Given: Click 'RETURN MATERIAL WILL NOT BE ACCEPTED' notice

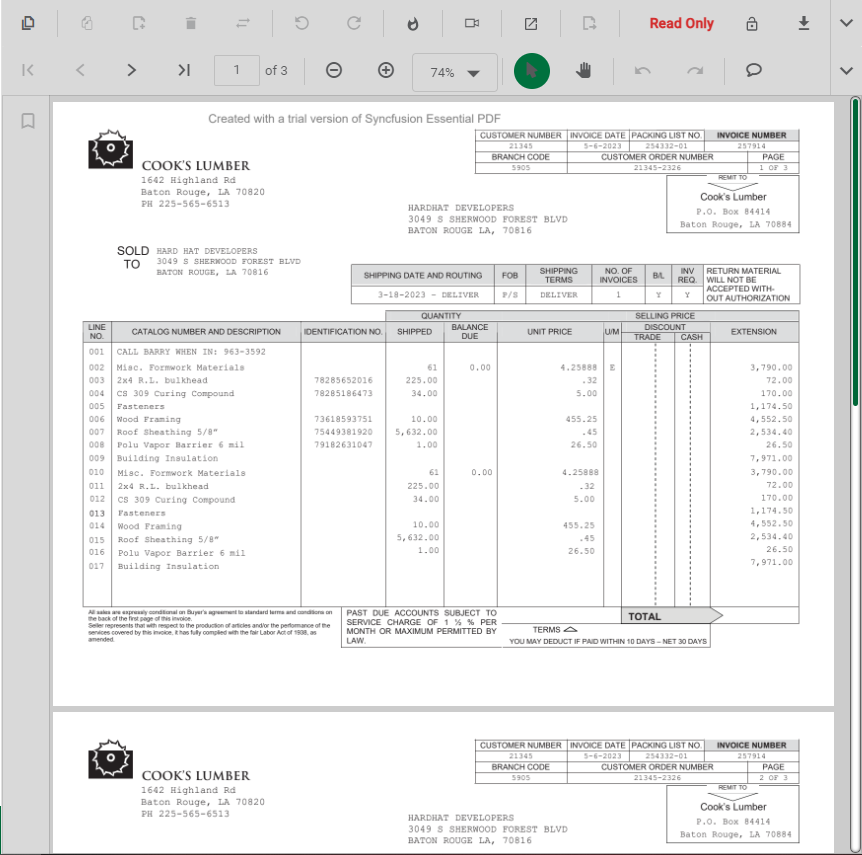Looking at the screenshot, I should (x=748, y=284).
